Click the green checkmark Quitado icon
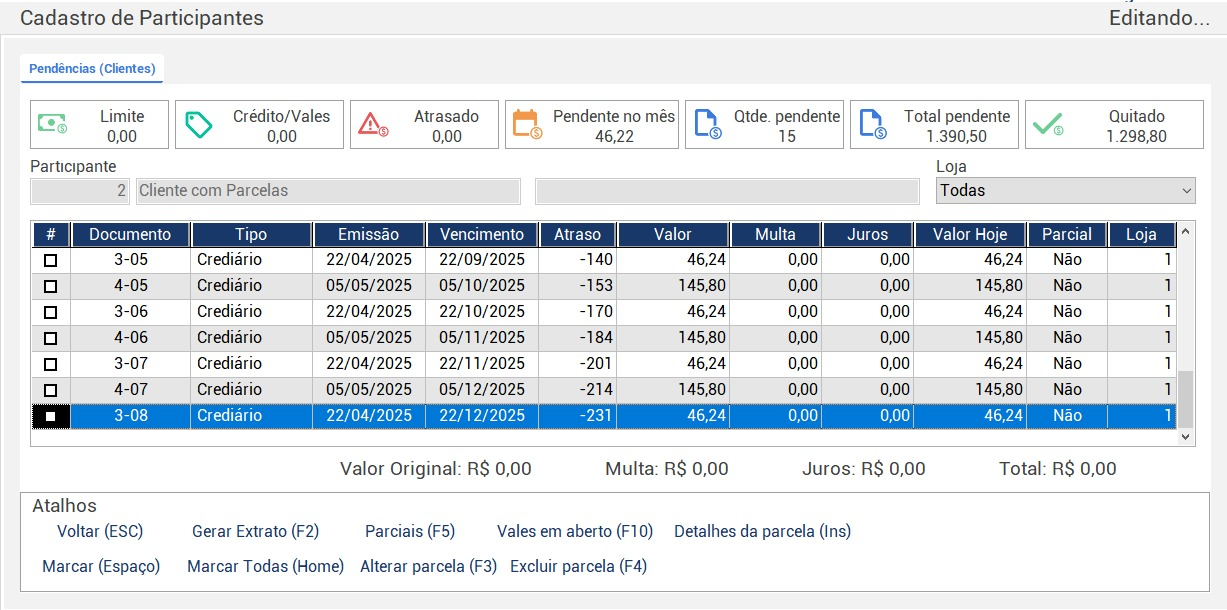 (x=1048, y=124)
